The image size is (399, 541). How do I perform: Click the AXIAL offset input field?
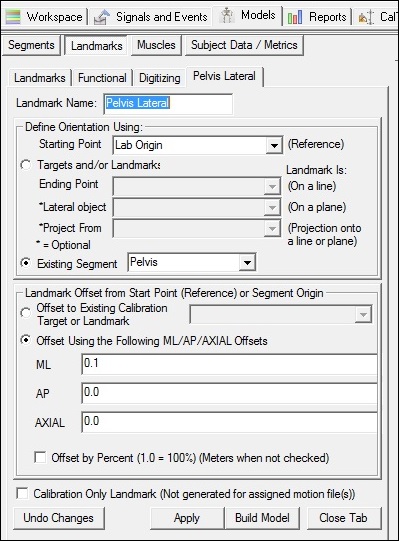pos(230,422)
